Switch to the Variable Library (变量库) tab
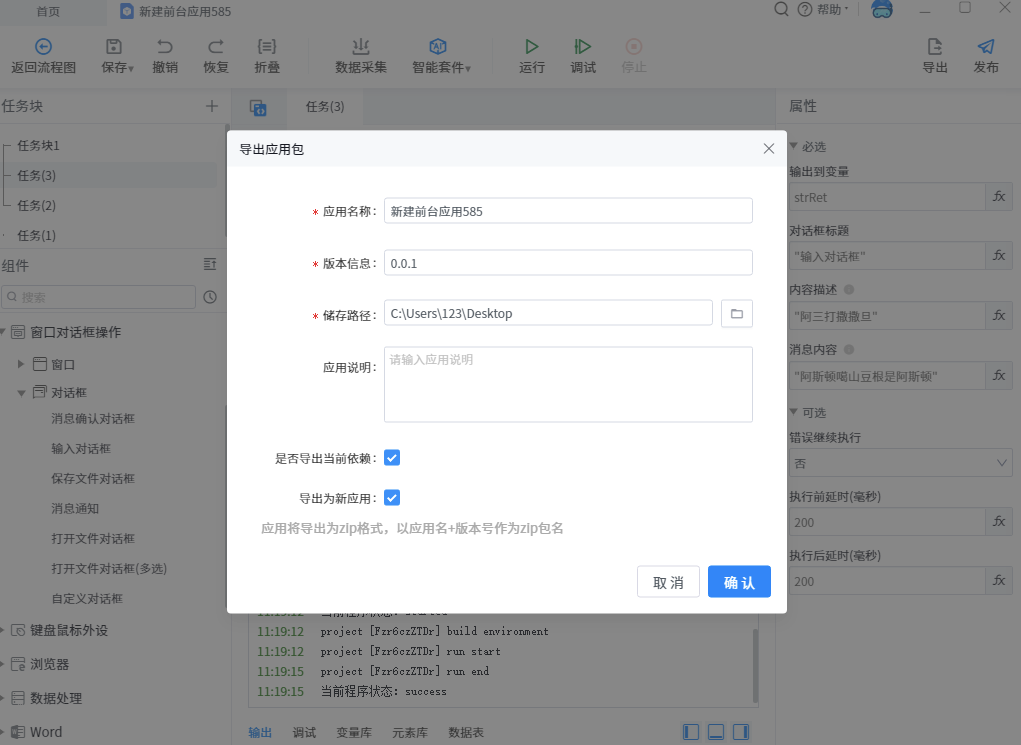 [354, 733]
